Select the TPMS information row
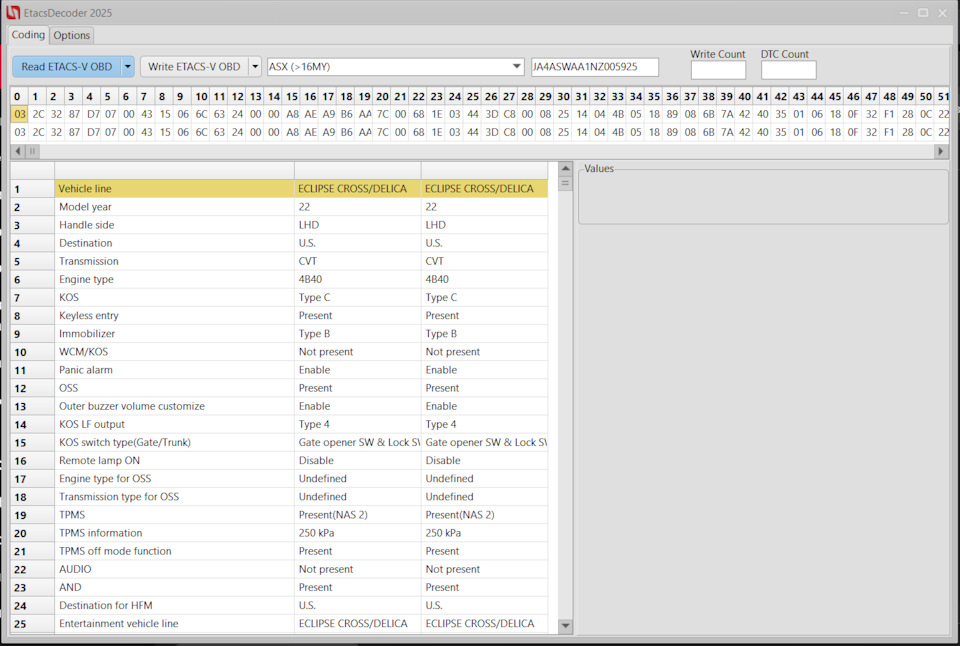The image size is (960, 646). click(x=279, y=533)
